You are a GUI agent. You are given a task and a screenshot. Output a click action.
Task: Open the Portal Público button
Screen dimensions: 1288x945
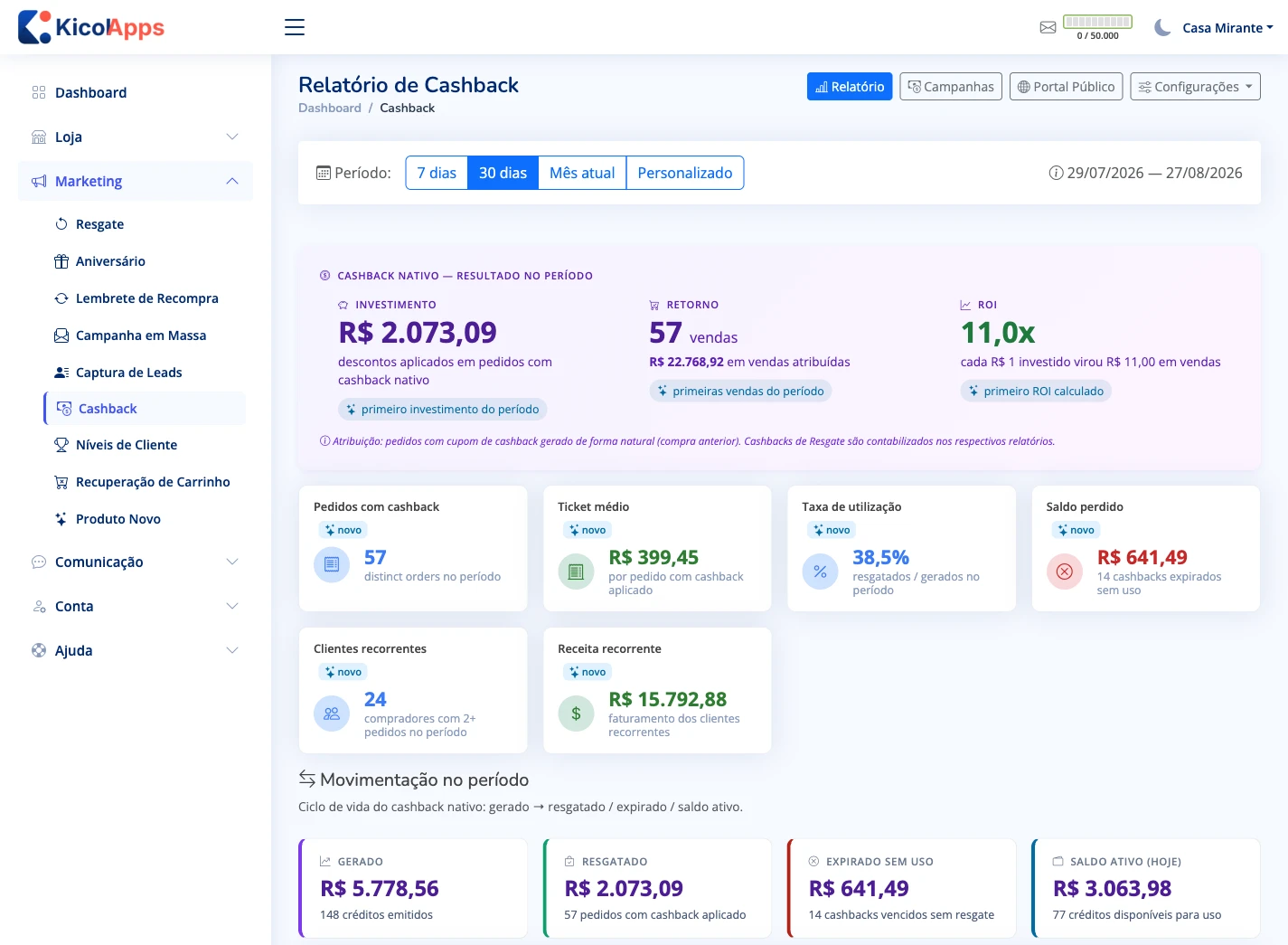tap(1067, 87)
